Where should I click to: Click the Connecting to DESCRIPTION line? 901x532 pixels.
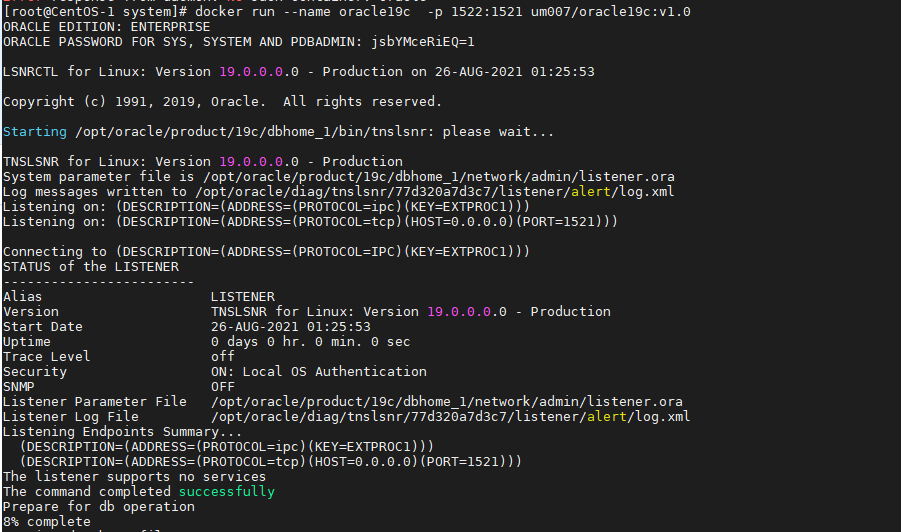(x=266, y=252)
